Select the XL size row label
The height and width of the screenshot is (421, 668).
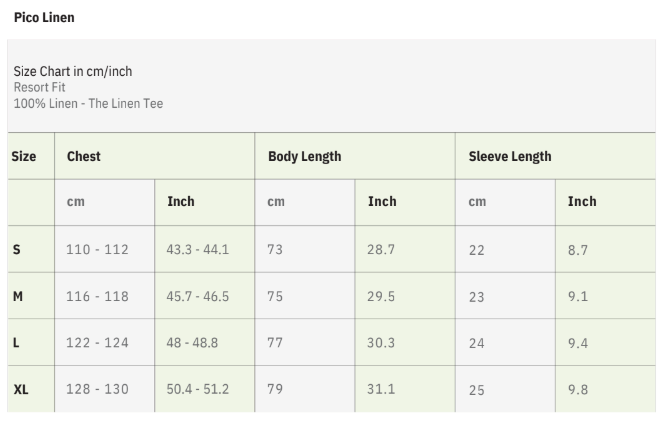click(20, 389)
